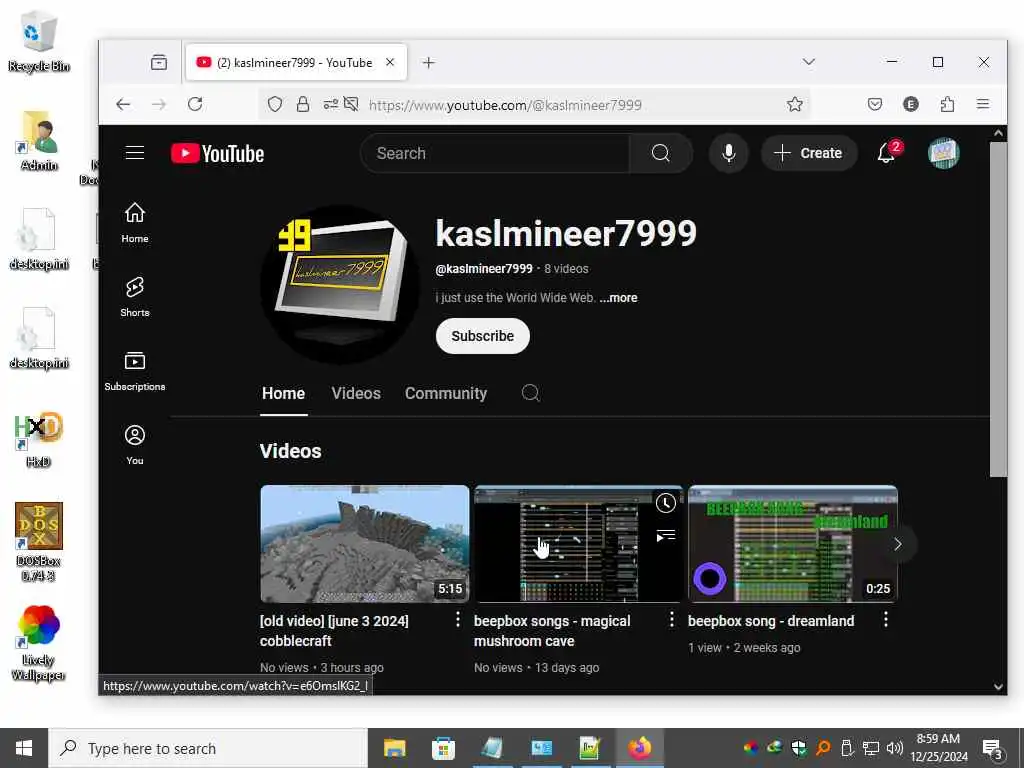This screenshot has width=1024, height=768.
Task: Click the YouTube search field
Action: click(495, 153)
